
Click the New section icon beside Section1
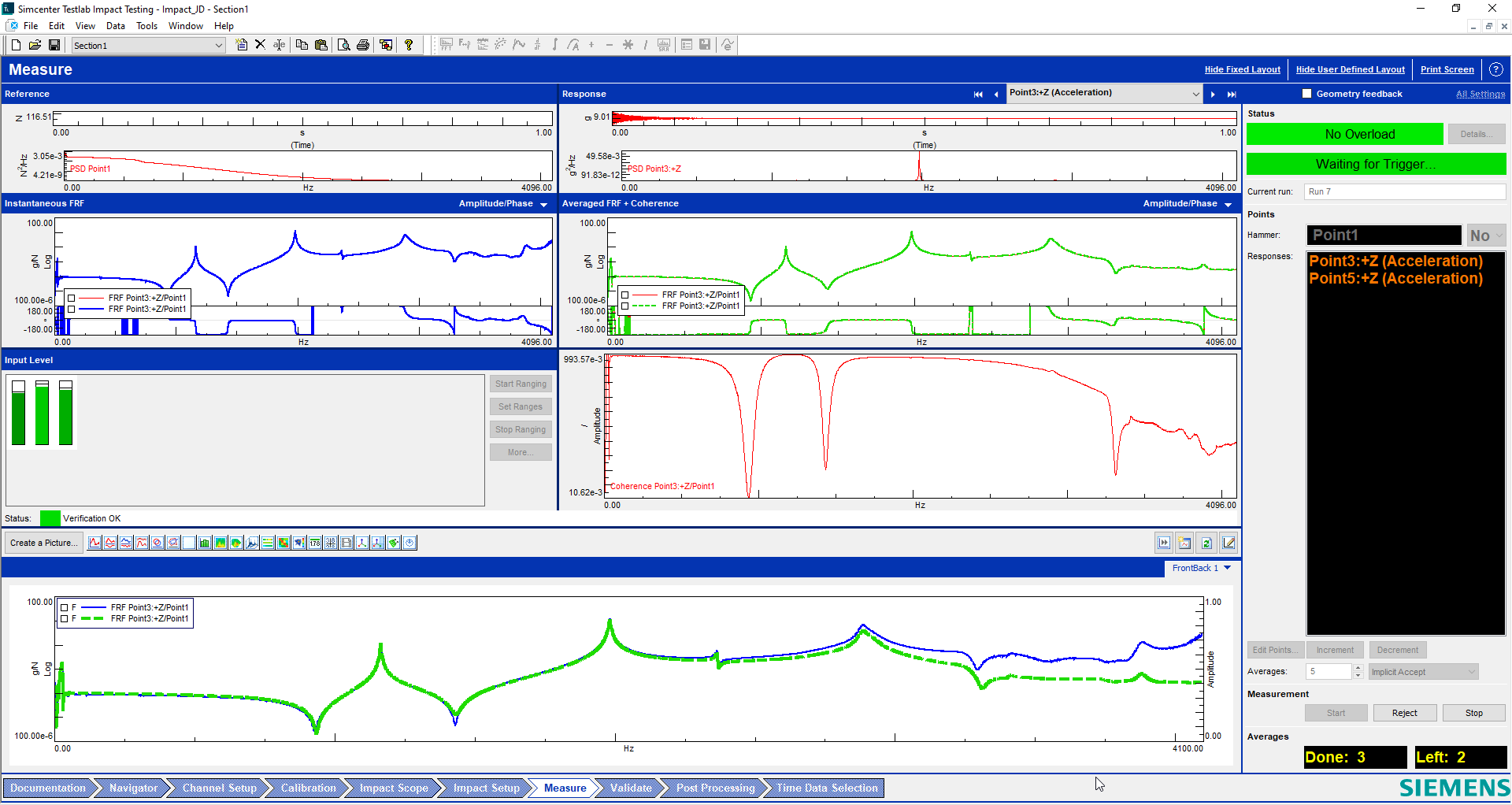pyautogui.click(x=242, y=45)
